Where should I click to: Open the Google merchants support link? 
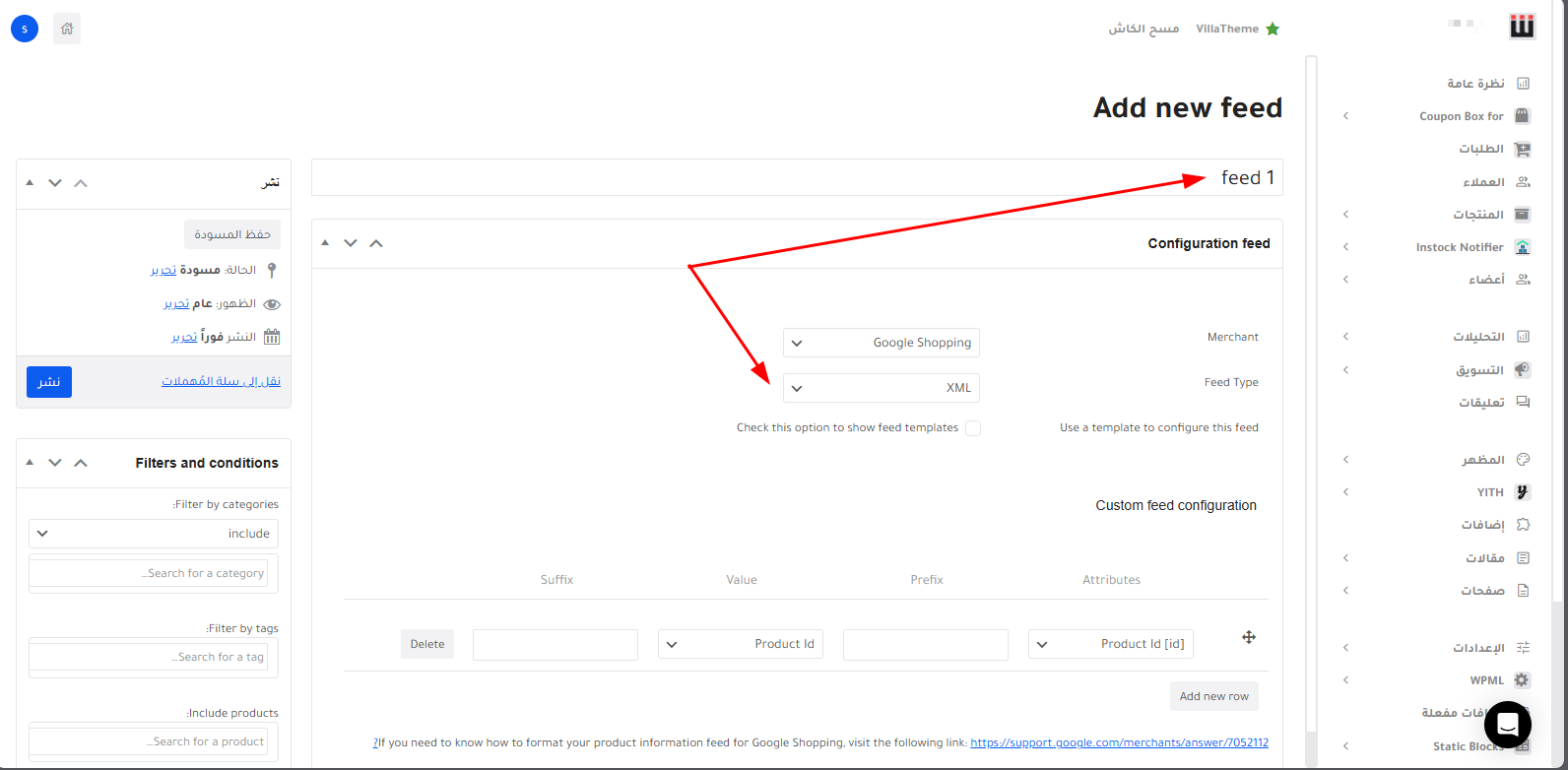1119,742
